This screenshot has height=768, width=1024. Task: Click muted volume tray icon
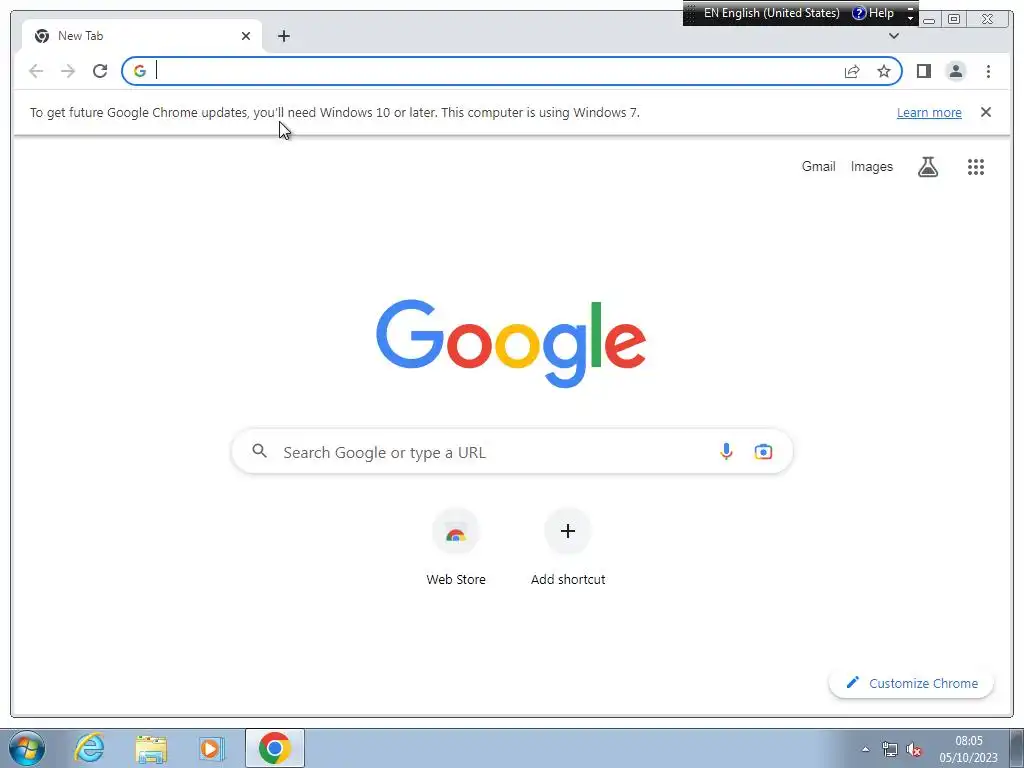point(914,749)
